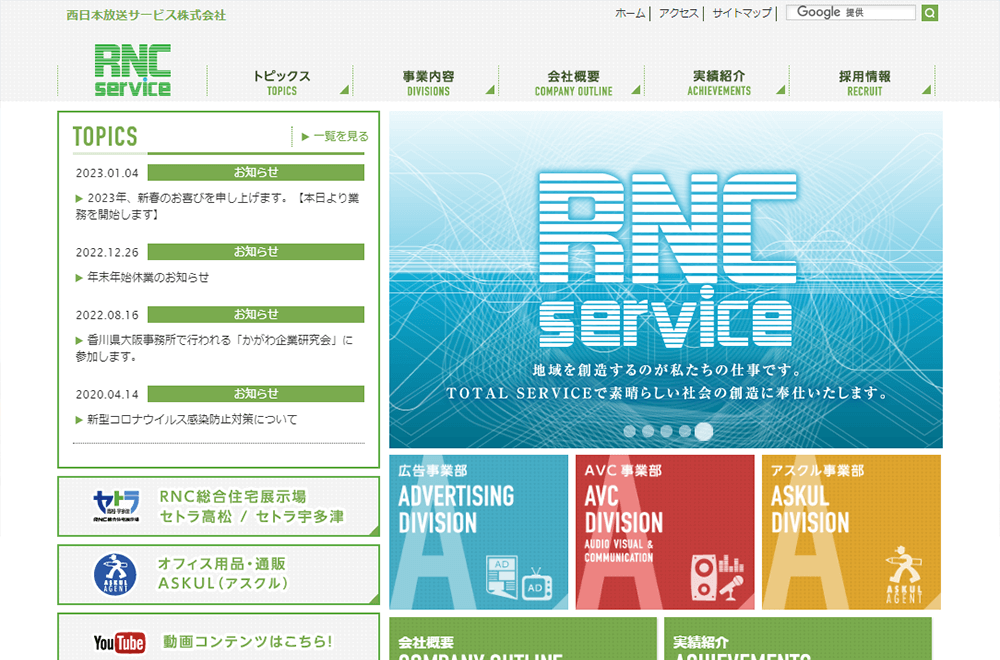Click the TOPICS panel heading
This screenshot has width=1000, height=660.
[105, 136]
